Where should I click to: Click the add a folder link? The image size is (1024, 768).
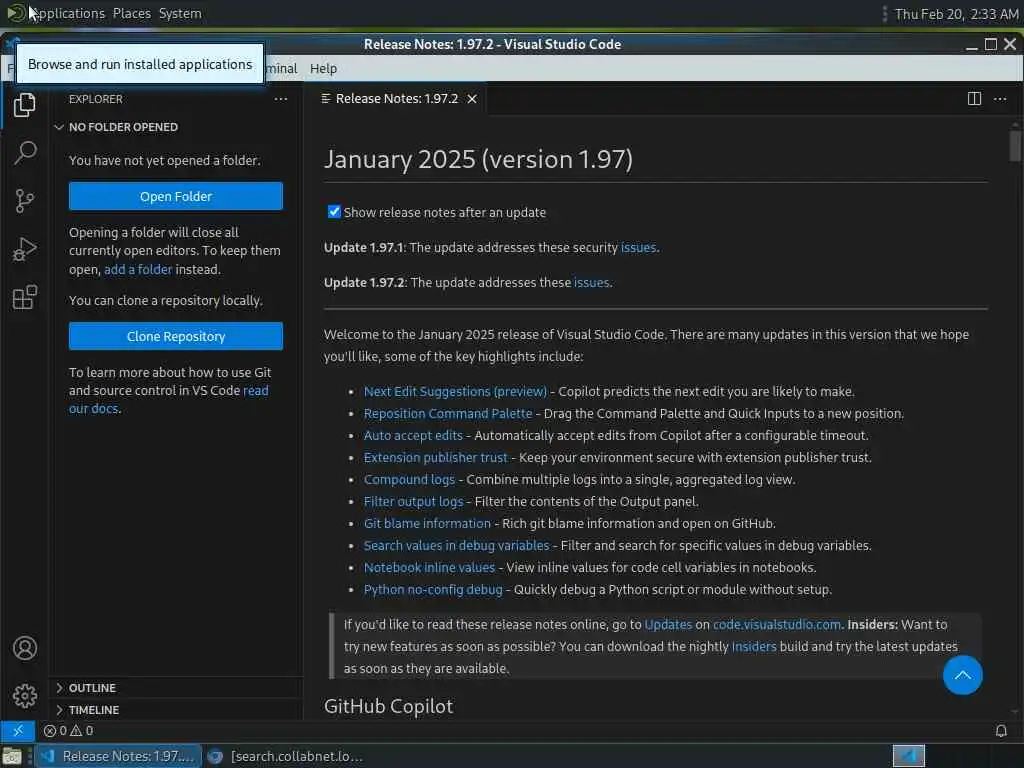[x=138, y=269]
